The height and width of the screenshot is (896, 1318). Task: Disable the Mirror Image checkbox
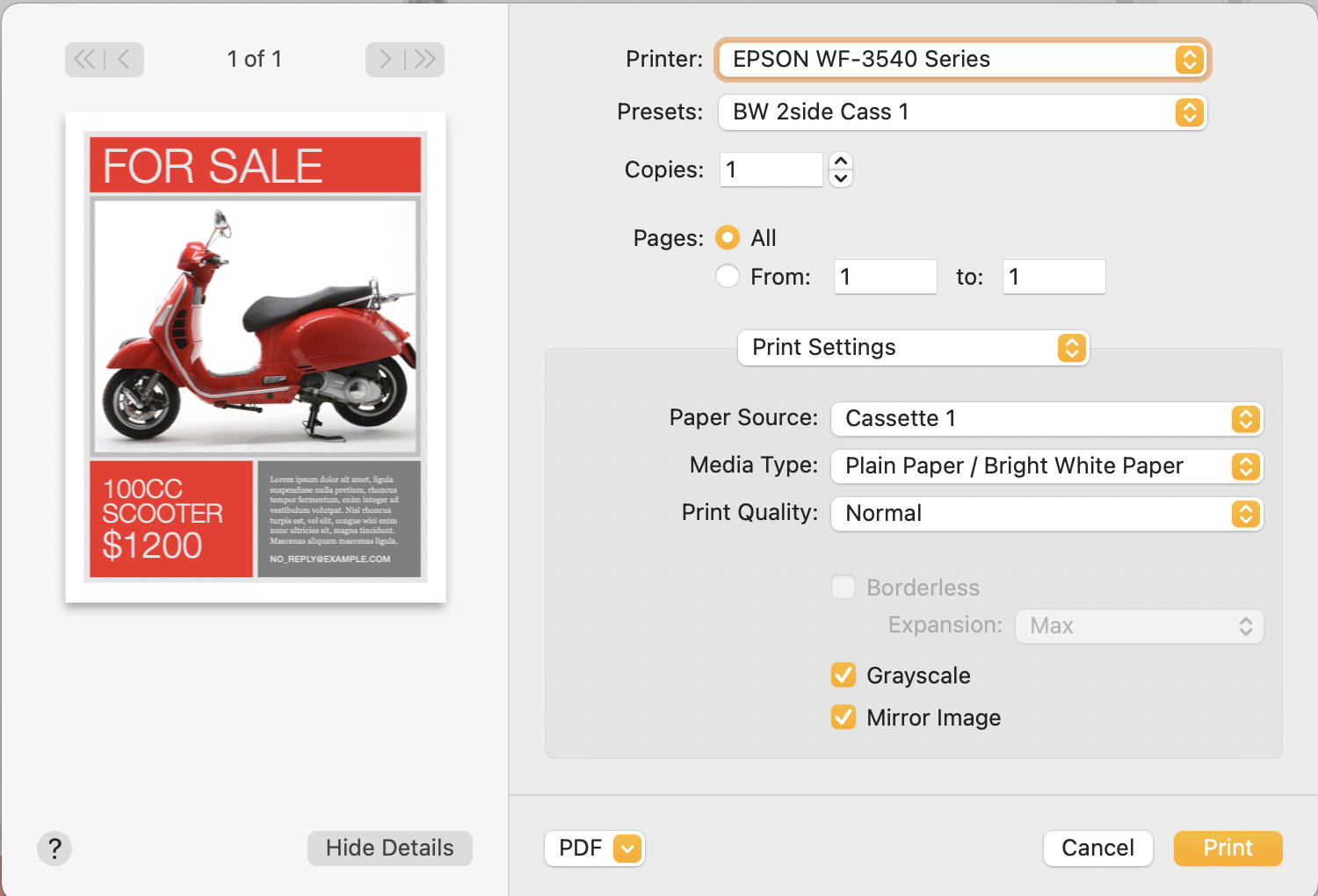844,717
